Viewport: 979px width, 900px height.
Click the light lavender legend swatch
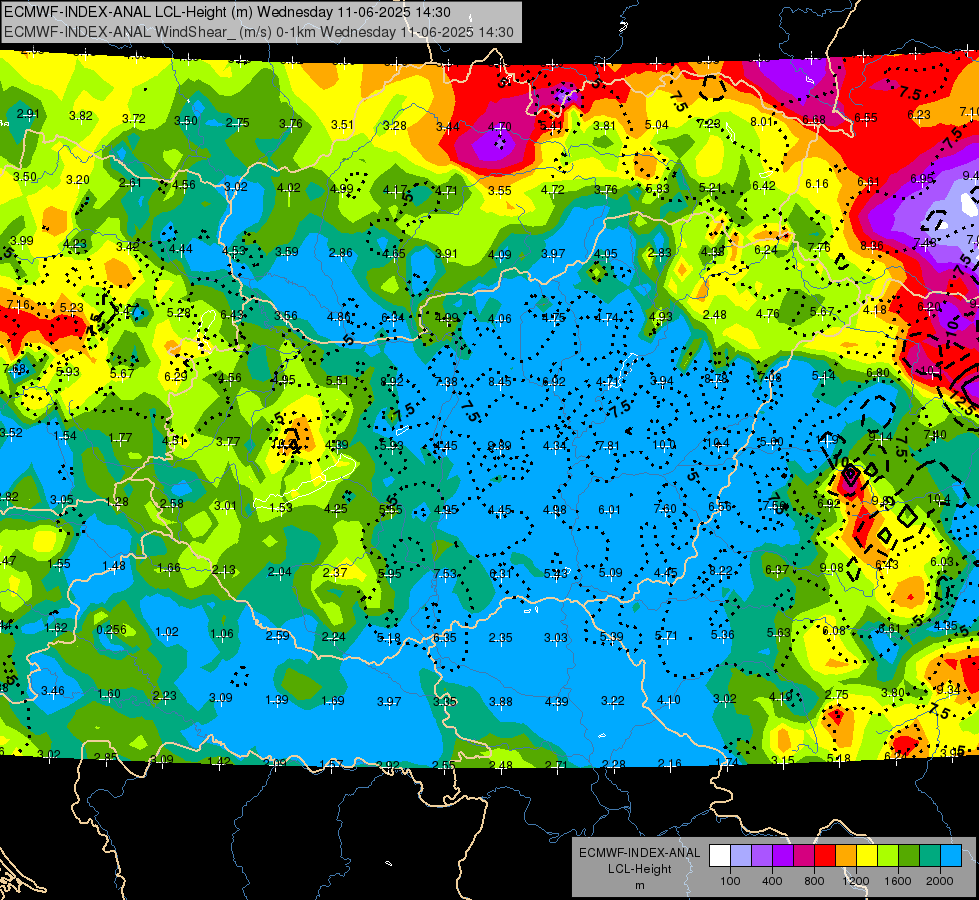click(x=741, y=856)
